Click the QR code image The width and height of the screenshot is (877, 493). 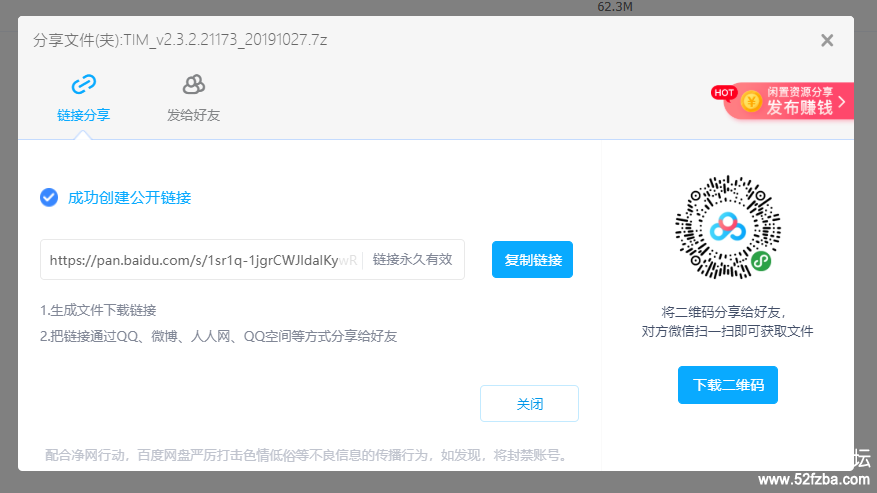(728, 227)
